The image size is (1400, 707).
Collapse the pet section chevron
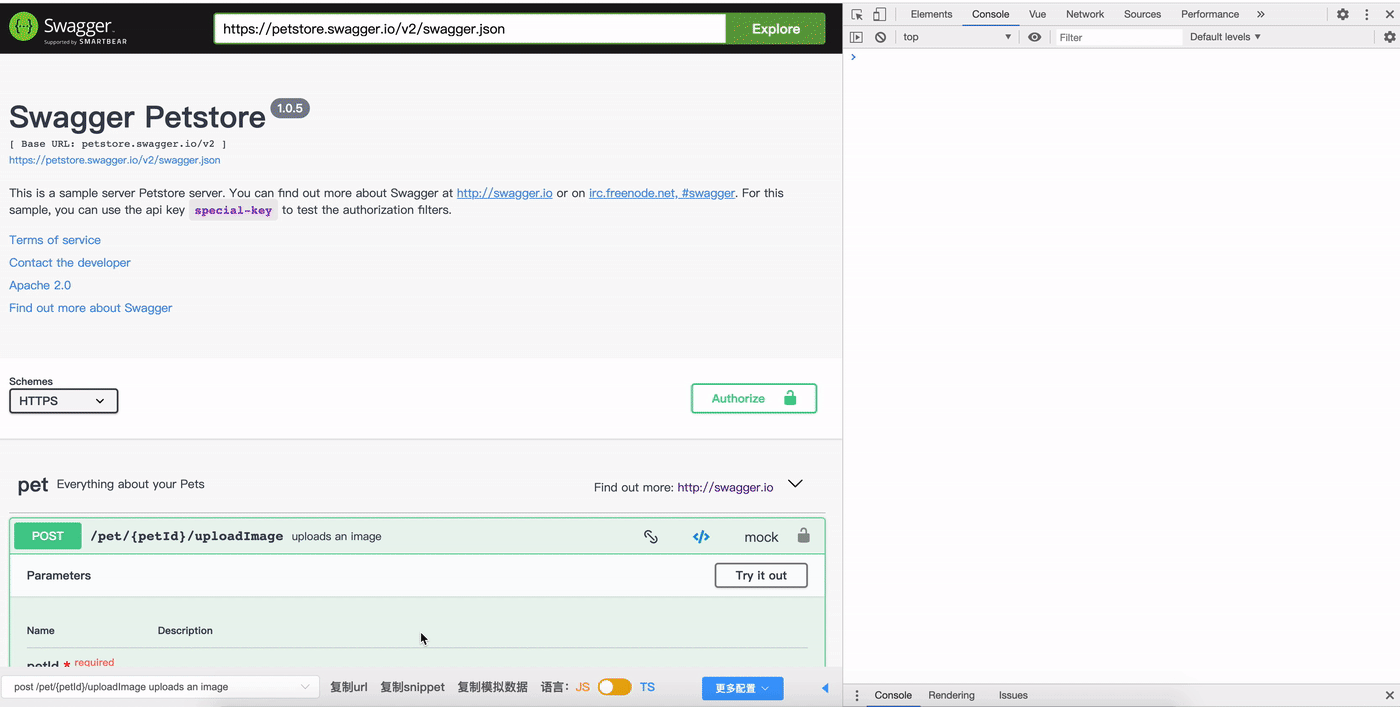click(795, 484)
